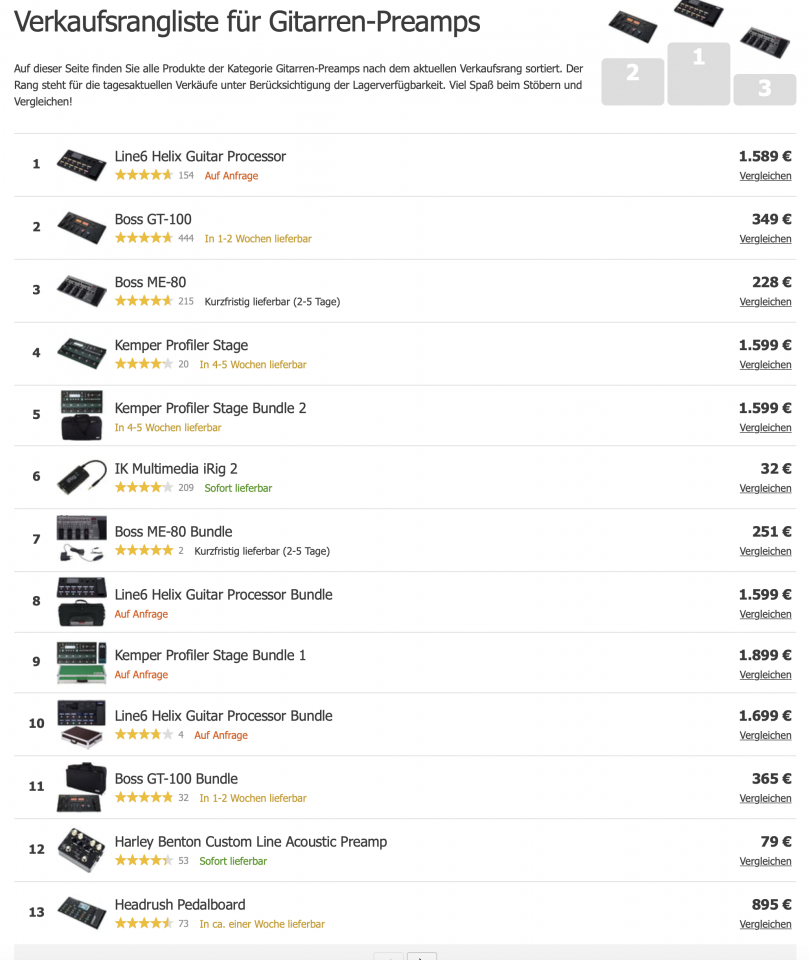Click the Boss GT-100 product image

coord(81,227)
